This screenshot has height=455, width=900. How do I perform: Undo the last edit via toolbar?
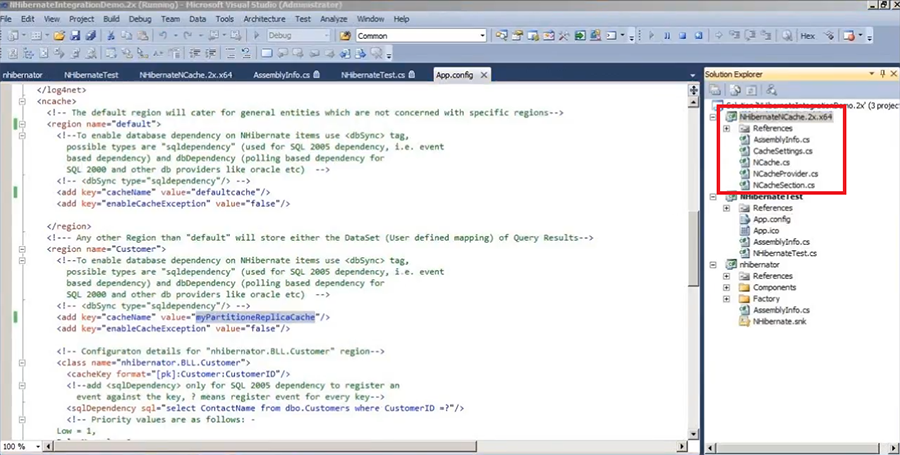click(162, 36)
